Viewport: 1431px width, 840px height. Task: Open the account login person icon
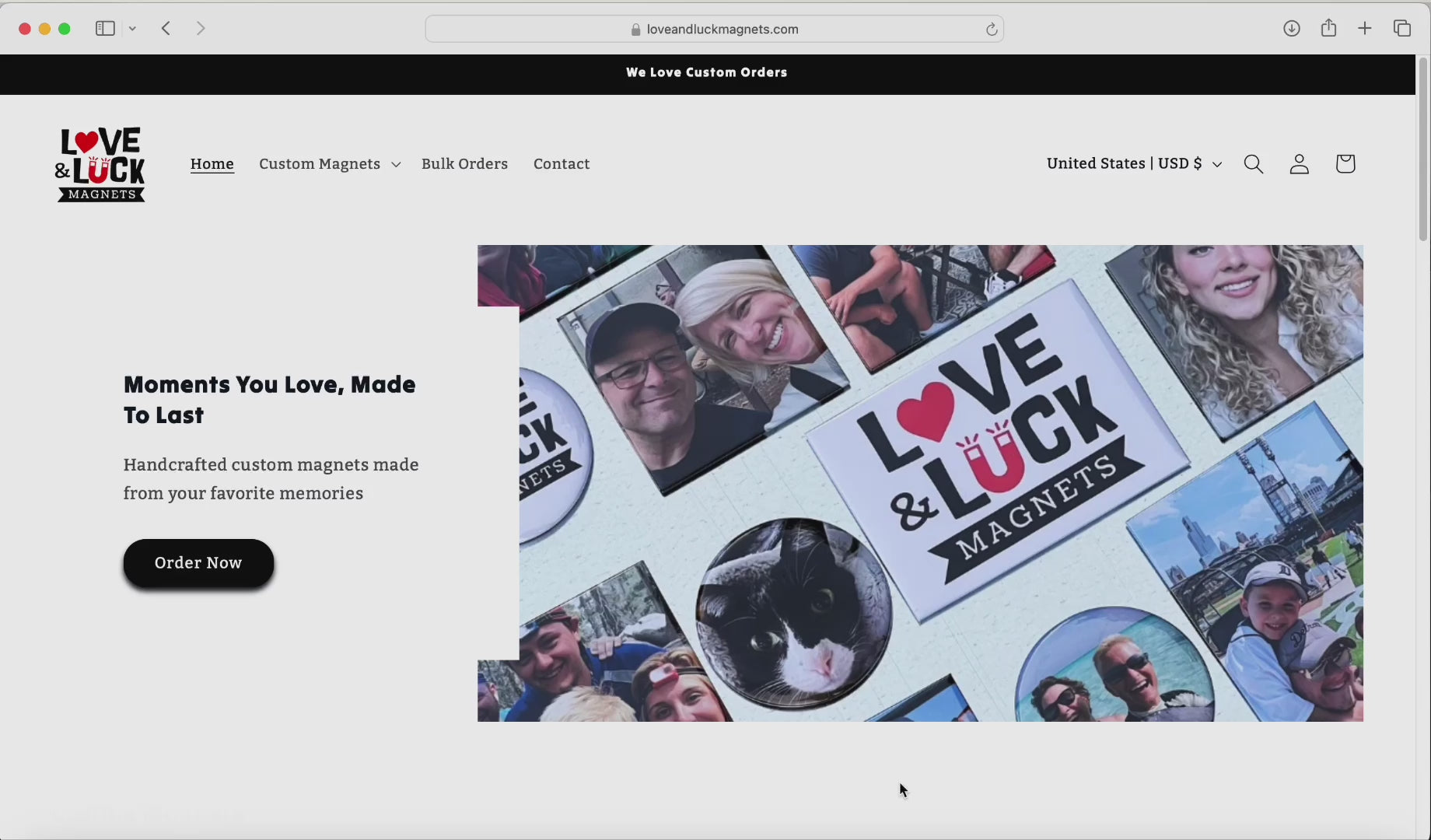point(1300,164)
